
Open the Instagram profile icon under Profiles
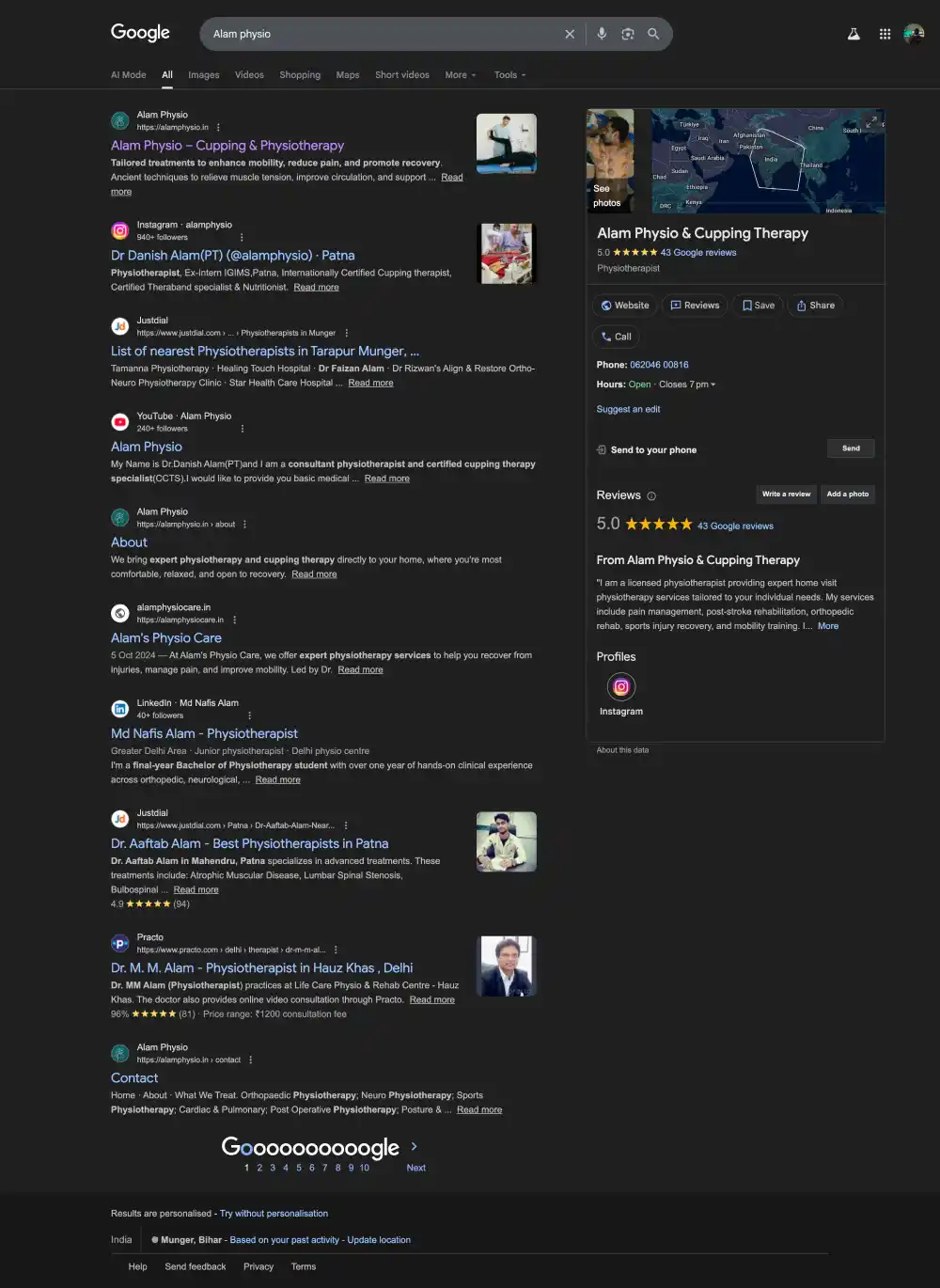[621, 687]
